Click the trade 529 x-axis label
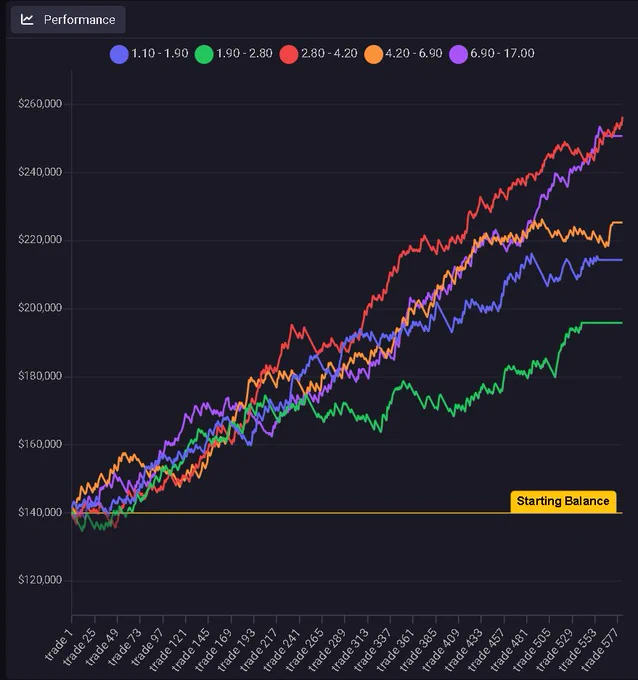The height and width of the screenshot is (680, 638). click(554, 649)
